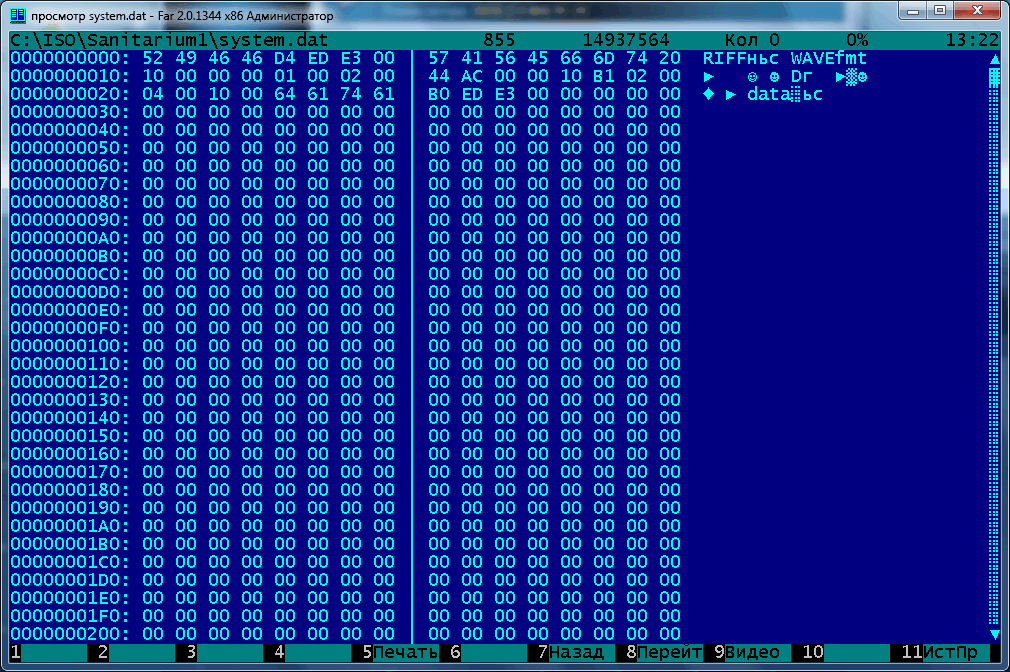
Task: Click hex byte AC in the second row
Action: (472, 76)
